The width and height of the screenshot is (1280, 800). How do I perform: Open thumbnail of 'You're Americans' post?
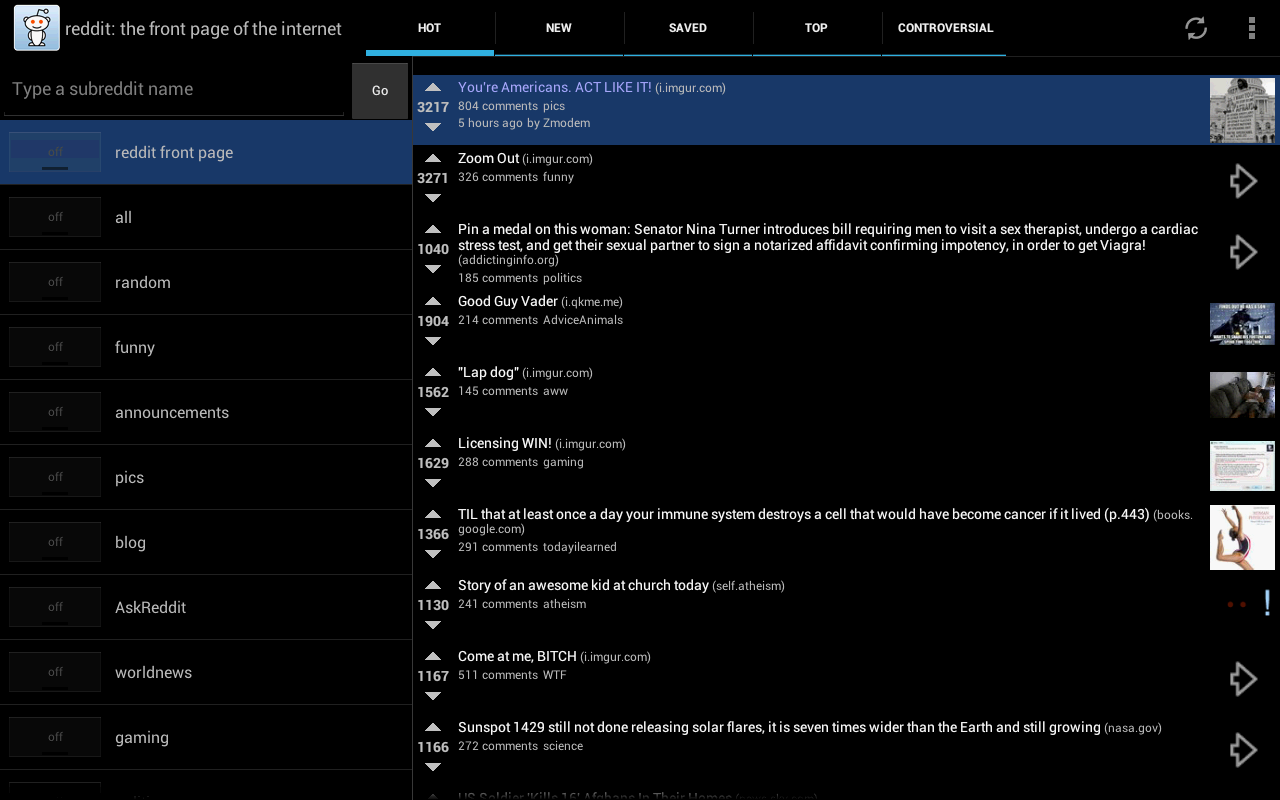1242,110
